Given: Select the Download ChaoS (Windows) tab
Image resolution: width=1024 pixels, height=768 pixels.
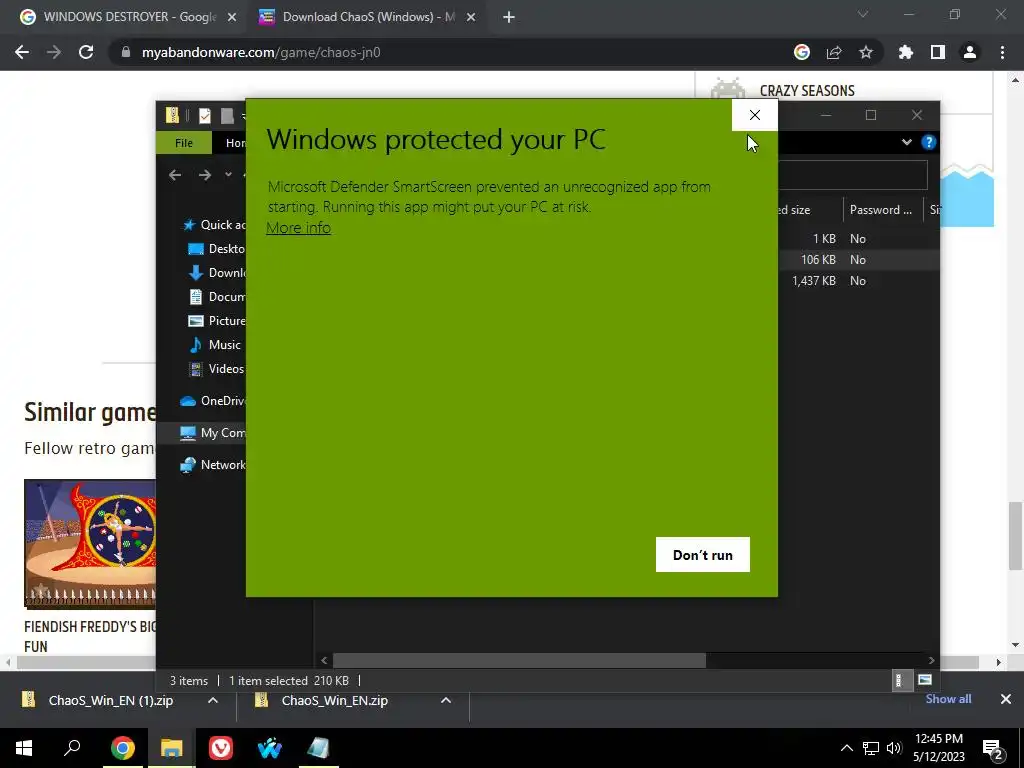Looking at the screenshot, I should point(369,17).
